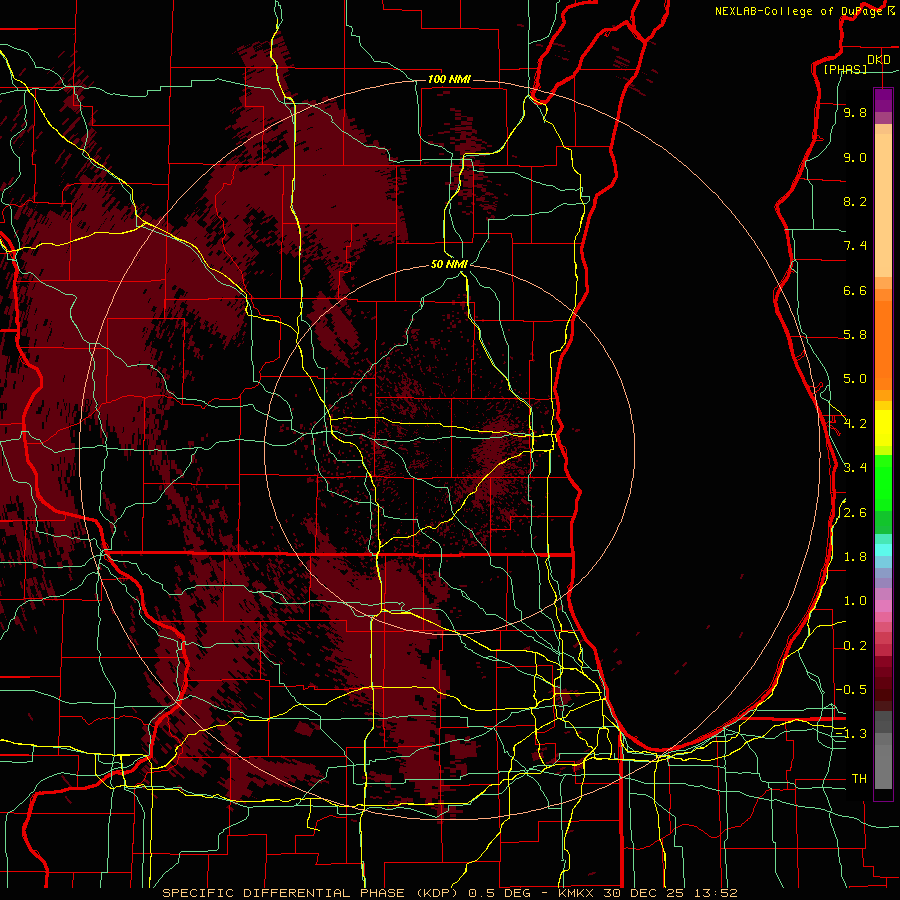The width and height of the screenshot is (900, 900).
Task: Click the 5.8 value on the color scale
Action: click(x=855, y=335)
